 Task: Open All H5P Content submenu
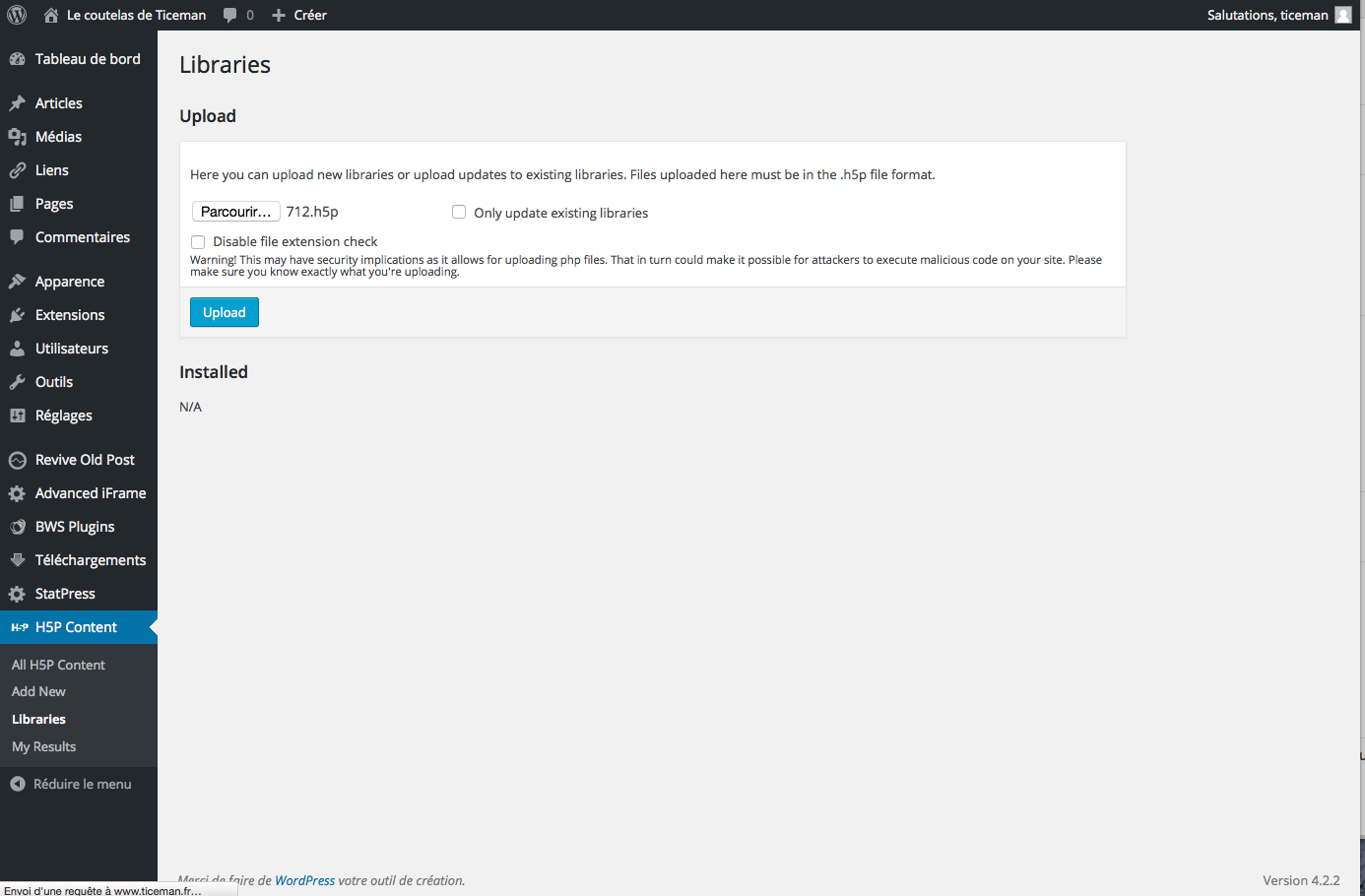(58, 665)
